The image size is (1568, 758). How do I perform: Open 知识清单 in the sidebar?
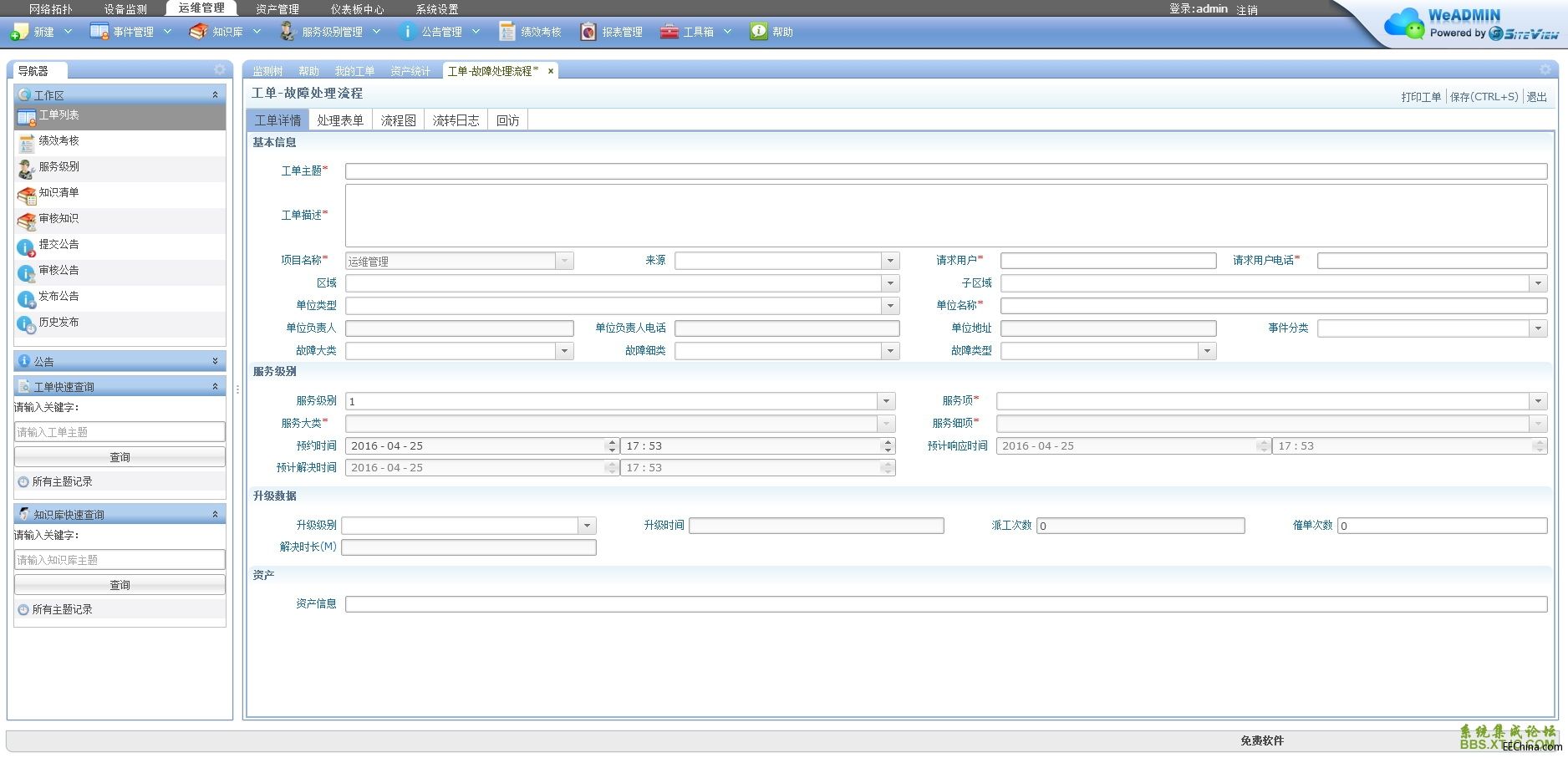[x=59, y=193]
